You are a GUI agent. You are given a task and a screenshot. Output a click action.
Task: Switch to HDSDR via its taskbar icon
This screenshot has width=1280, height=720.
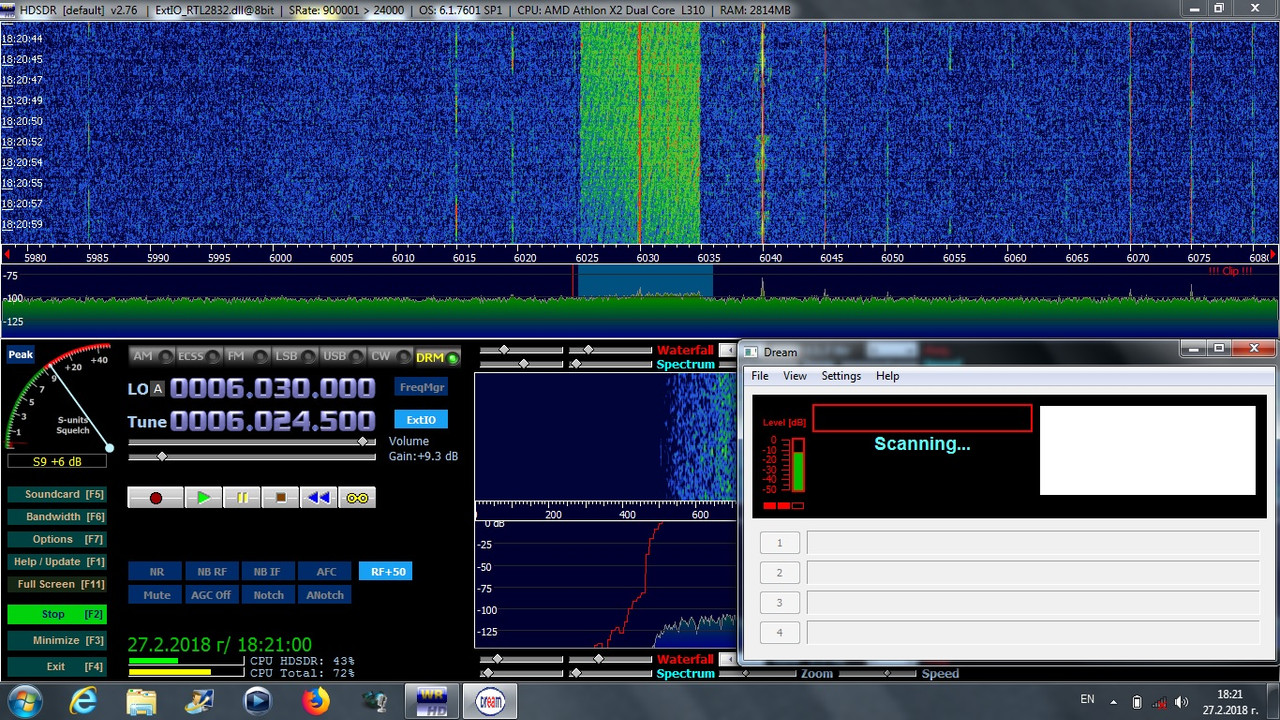coord(432,701)
